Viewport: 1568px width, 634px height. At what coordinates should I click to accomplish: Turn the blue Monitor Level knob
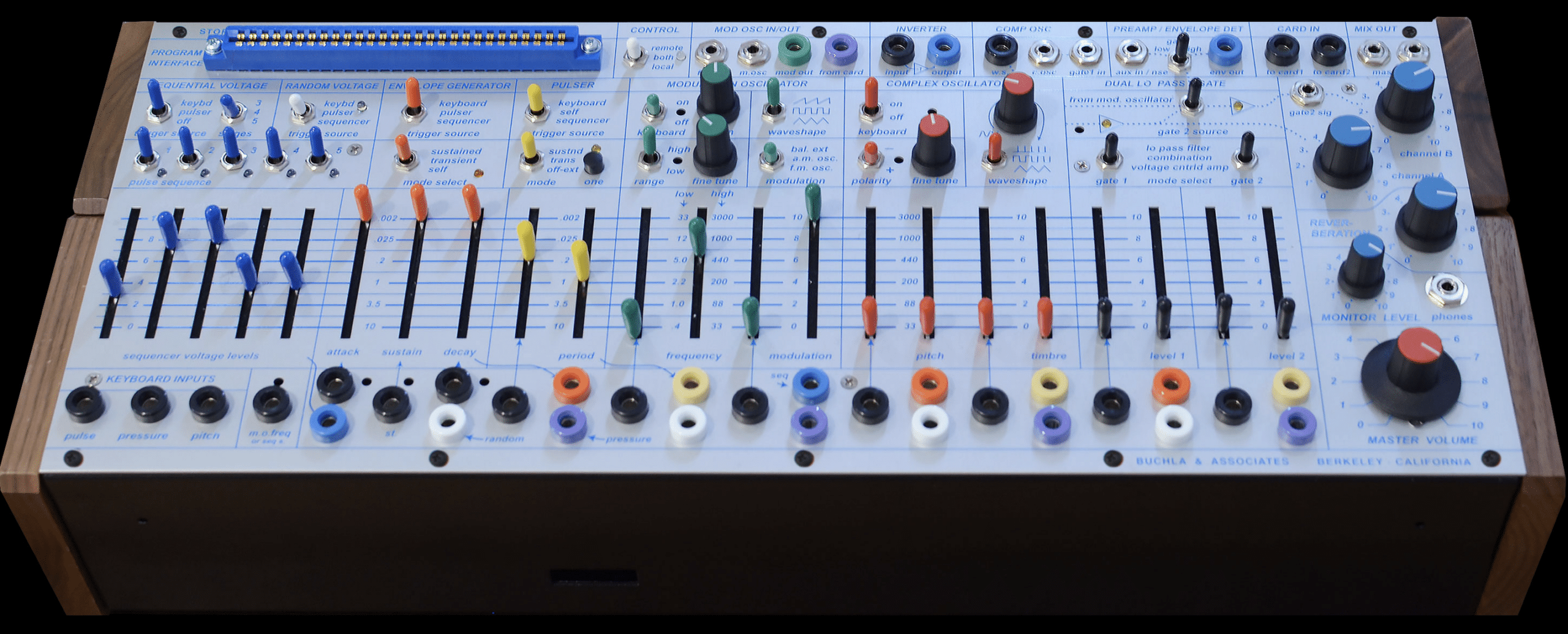pyautogui.click(x=1363, y=266)
